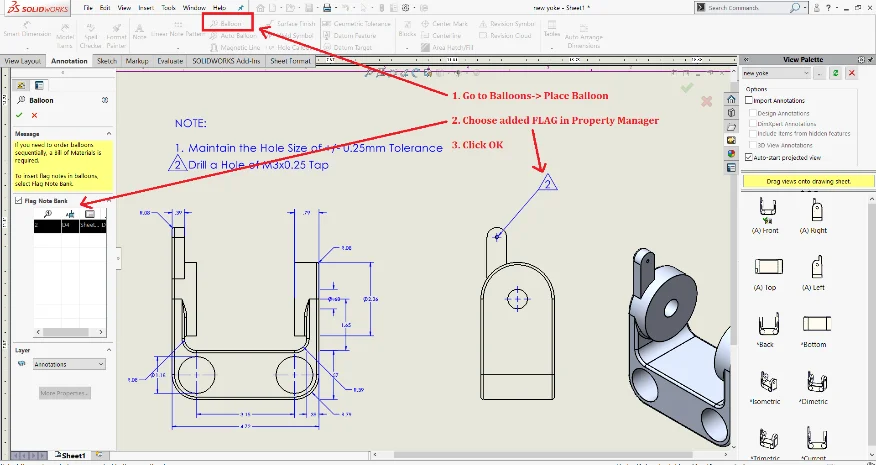Click the Format Painter tool
Image resolution: width=877 pixels, height=465 pixels.
click(116, 34)
